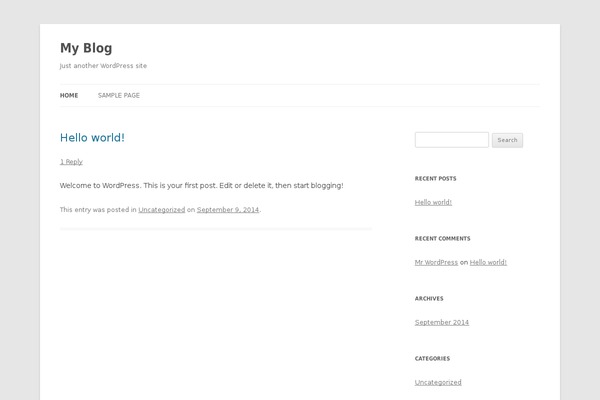Click the Recent Posts widget heading
This screenshot has height=400, width=600.
click(435, 178)
